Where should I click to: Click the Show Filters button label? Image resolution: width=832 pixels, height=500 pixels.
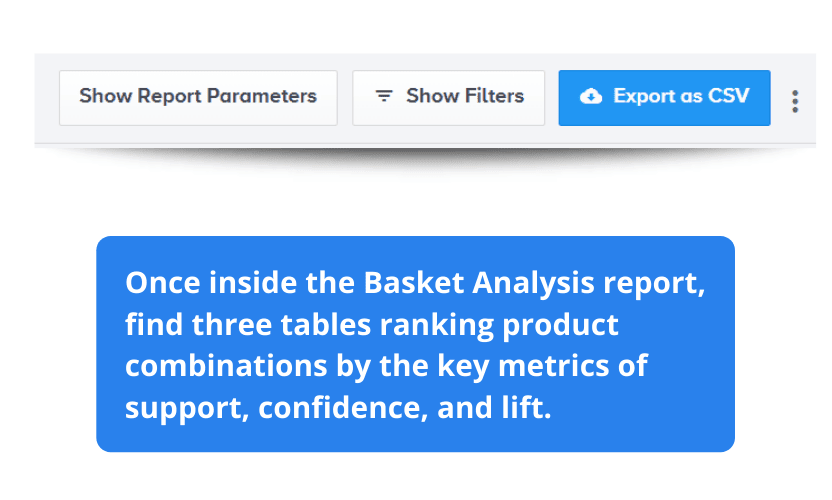[465, 96]
